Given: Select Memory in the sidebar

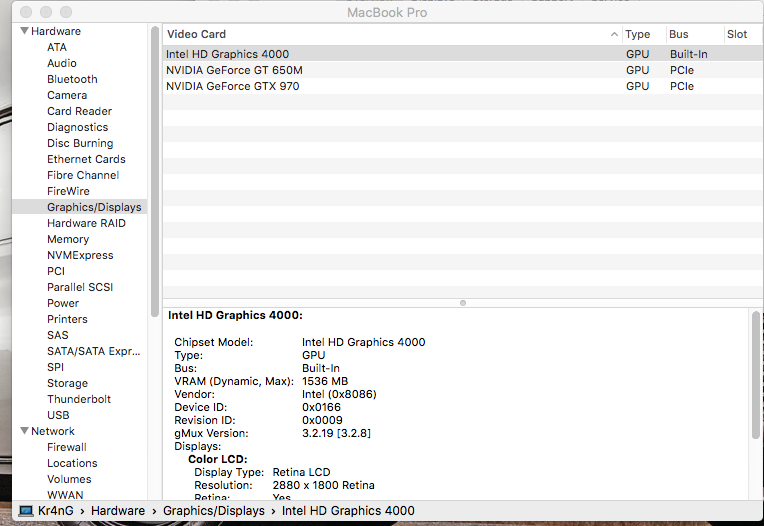Looking at the screenshot, I should point(68,239).
